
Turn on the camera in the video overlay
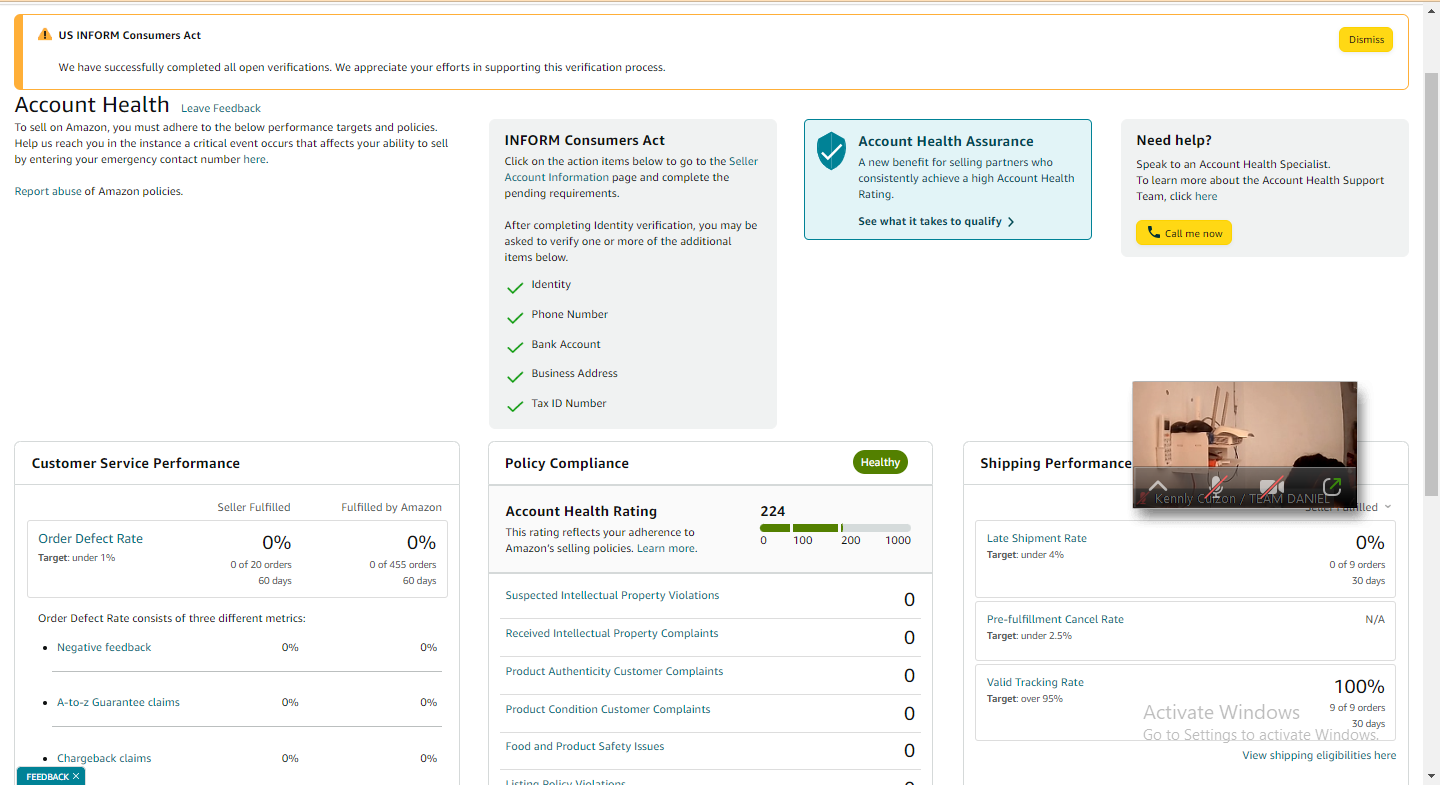1272,487
